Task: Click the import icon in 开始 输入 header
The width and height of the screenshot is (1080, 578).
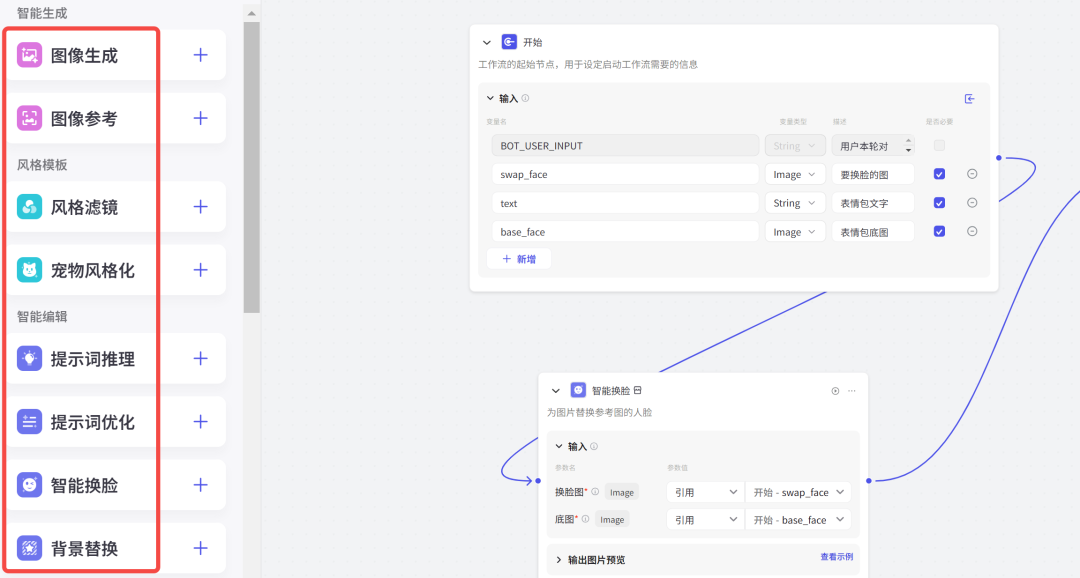Action: (x=969, y=99)
